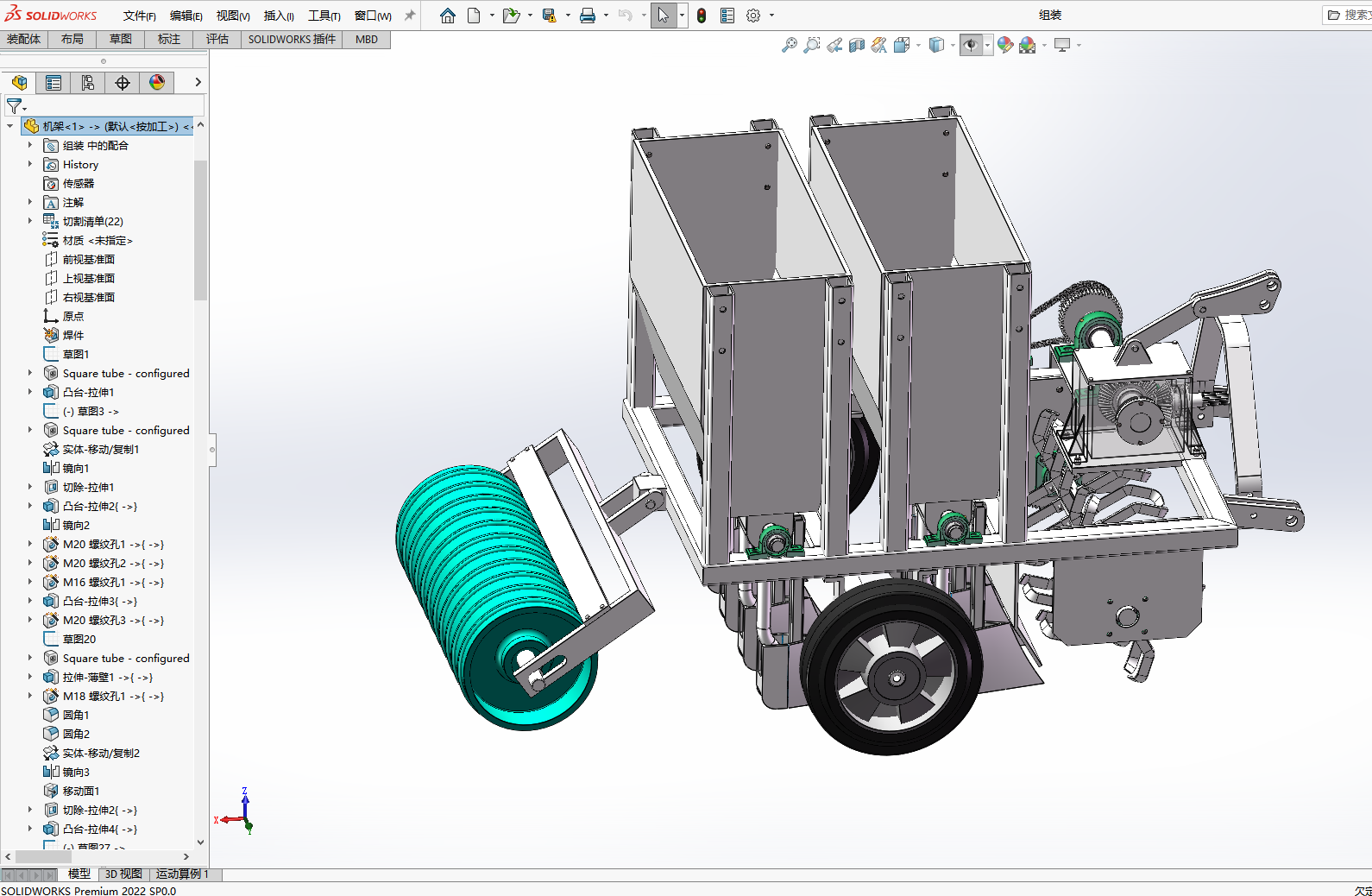Click the Edit Appearance color ball icon
This screenshot has height=896, width=1372.
(x=1004, y=46)
